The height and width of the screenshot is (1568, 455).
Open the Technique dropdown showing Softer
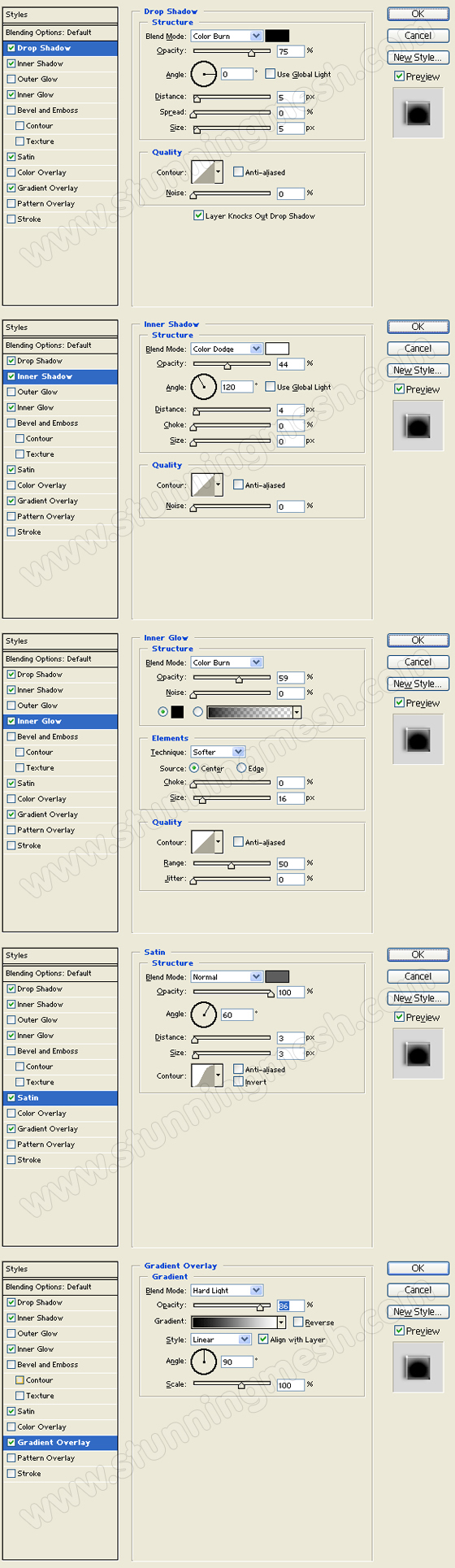coord(217,752)
